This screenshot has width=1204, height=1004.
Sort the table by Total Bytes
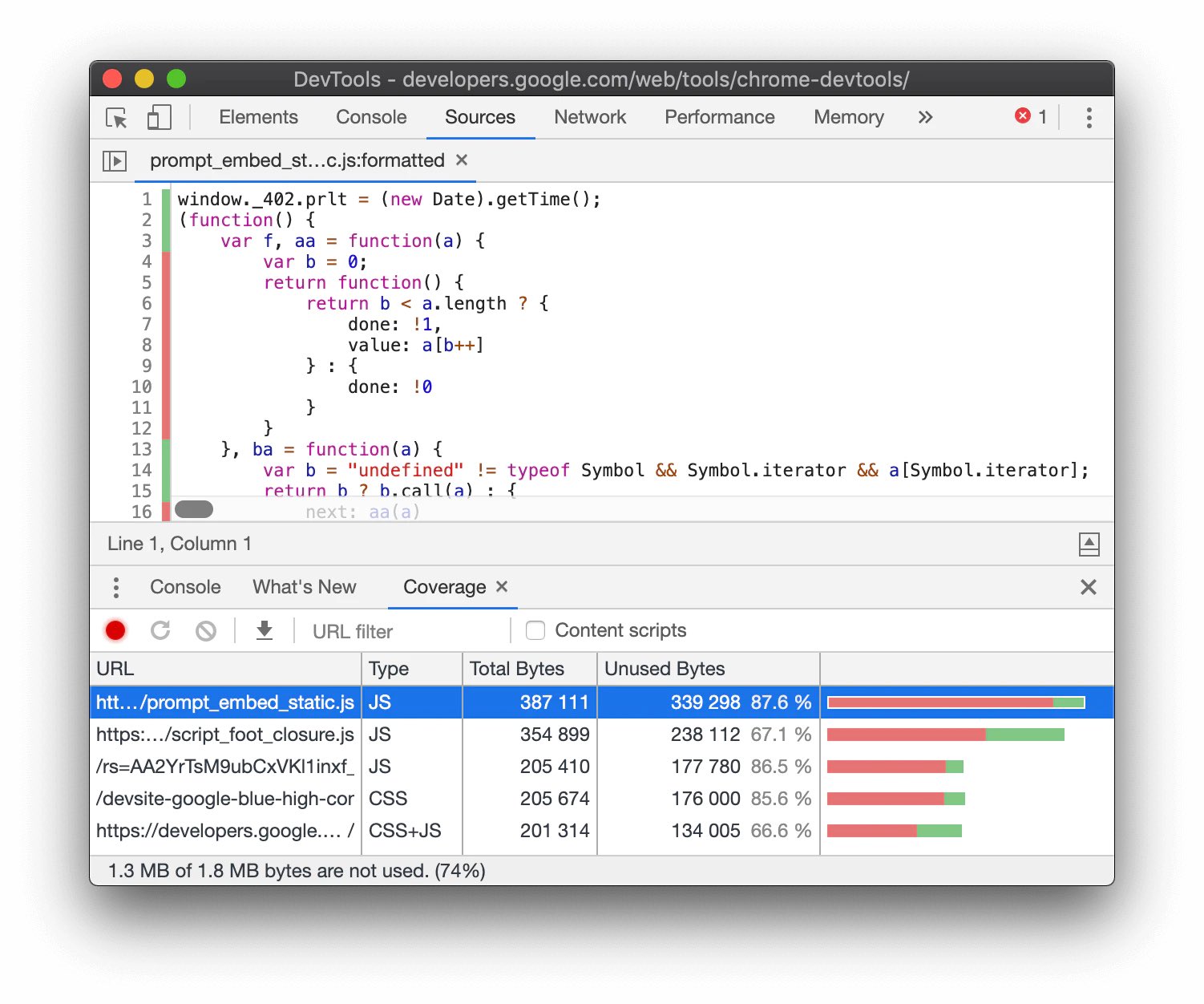click(517, 668)
